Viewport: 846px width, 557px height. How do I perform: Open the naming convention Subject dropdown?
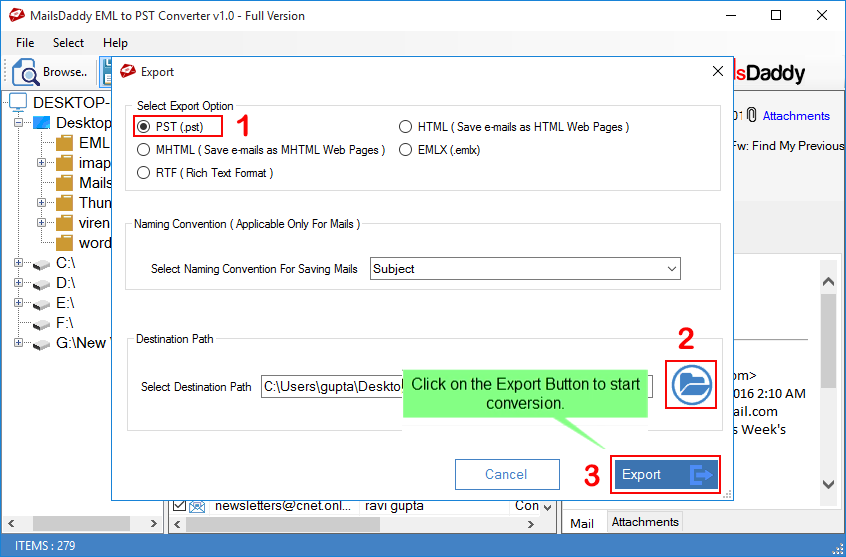[x=525, y=269]
